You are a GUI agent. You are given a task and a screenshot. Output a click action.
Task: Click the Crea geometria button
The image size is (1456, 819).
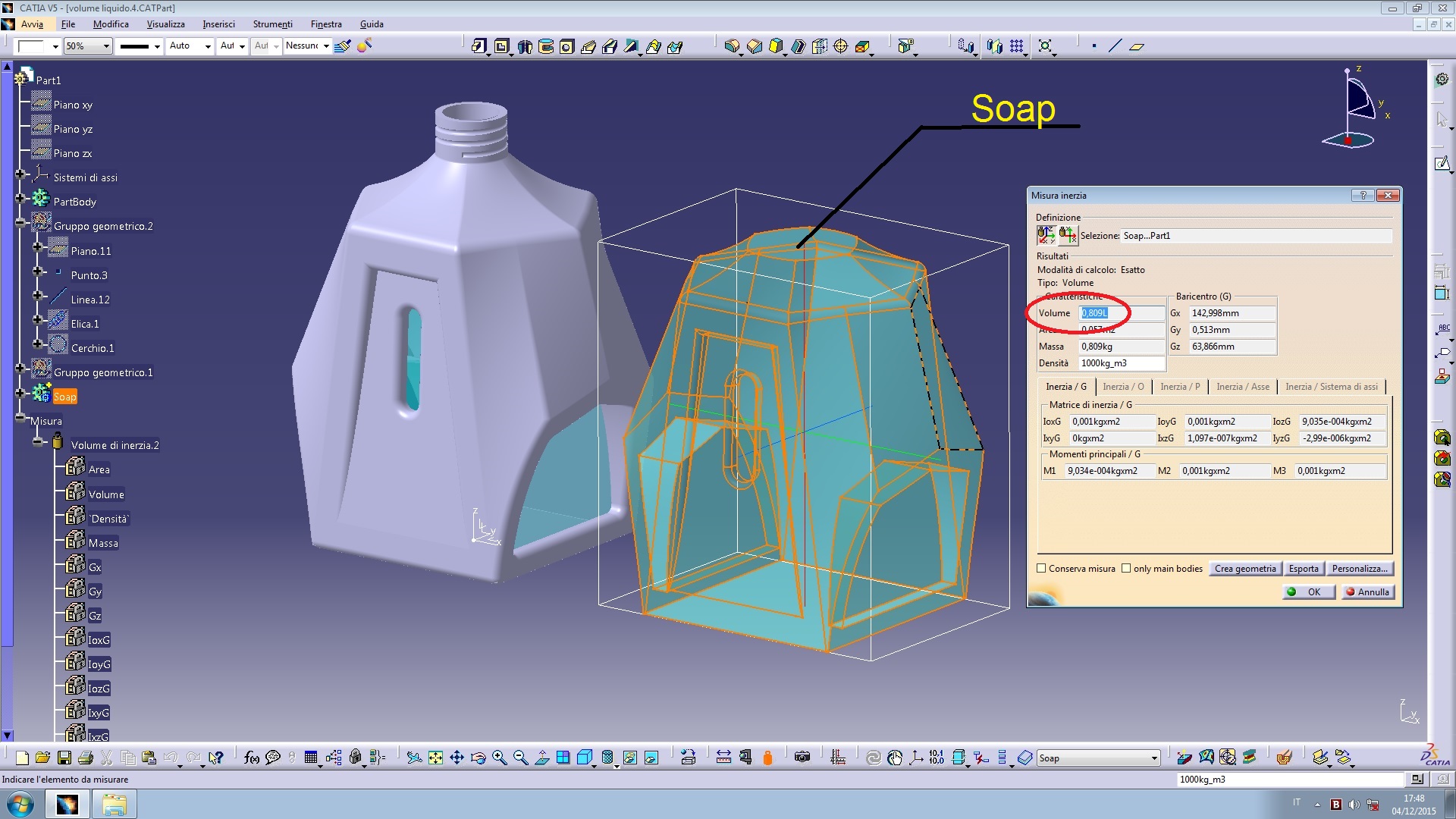(1245, 569)
